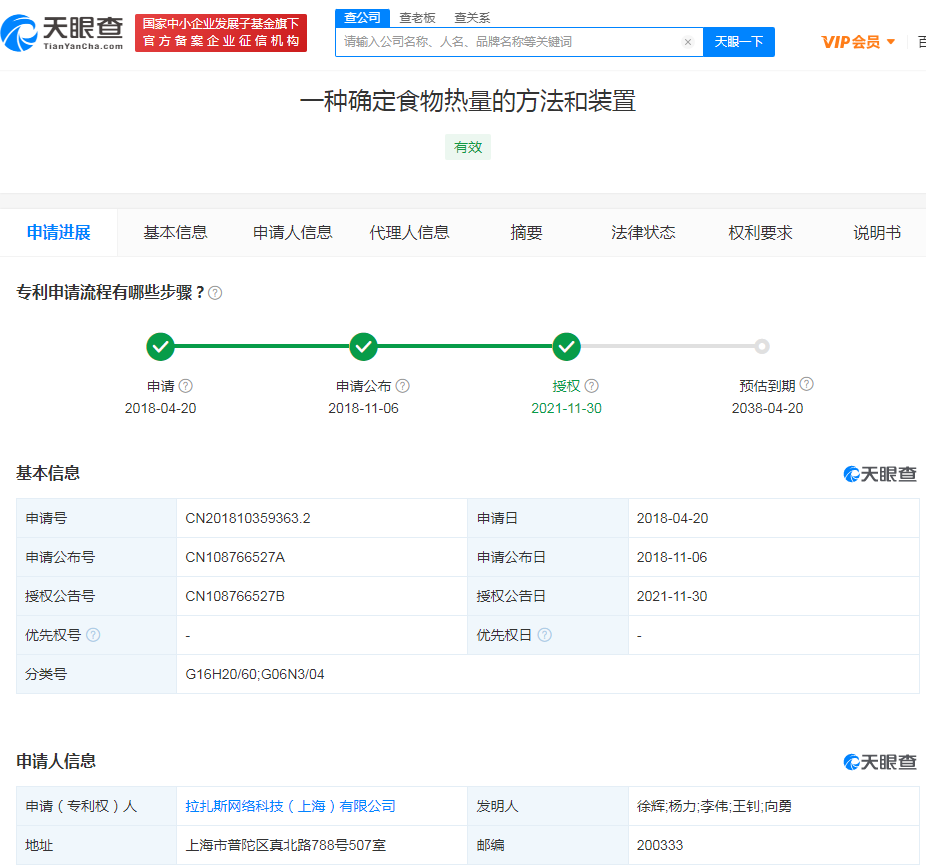Click help icon next to 授权 step
Screen dimensions: 926x865
click(x=592, y=386)
